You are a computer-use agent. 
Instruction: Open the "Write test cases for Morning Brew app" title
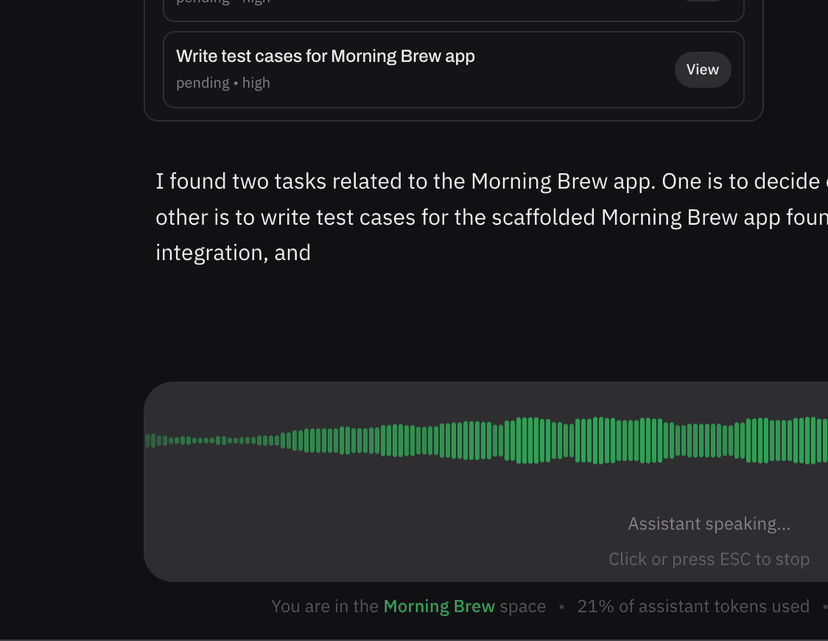pos(325,57)
